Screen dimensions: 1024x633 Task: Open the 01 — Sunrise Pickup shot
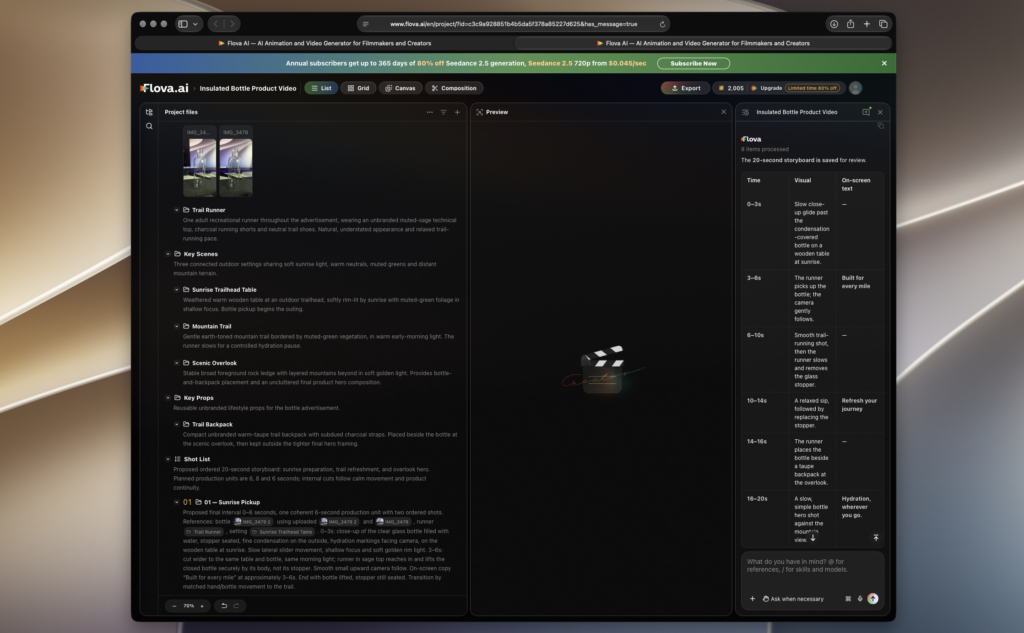(x=232, y=502)
